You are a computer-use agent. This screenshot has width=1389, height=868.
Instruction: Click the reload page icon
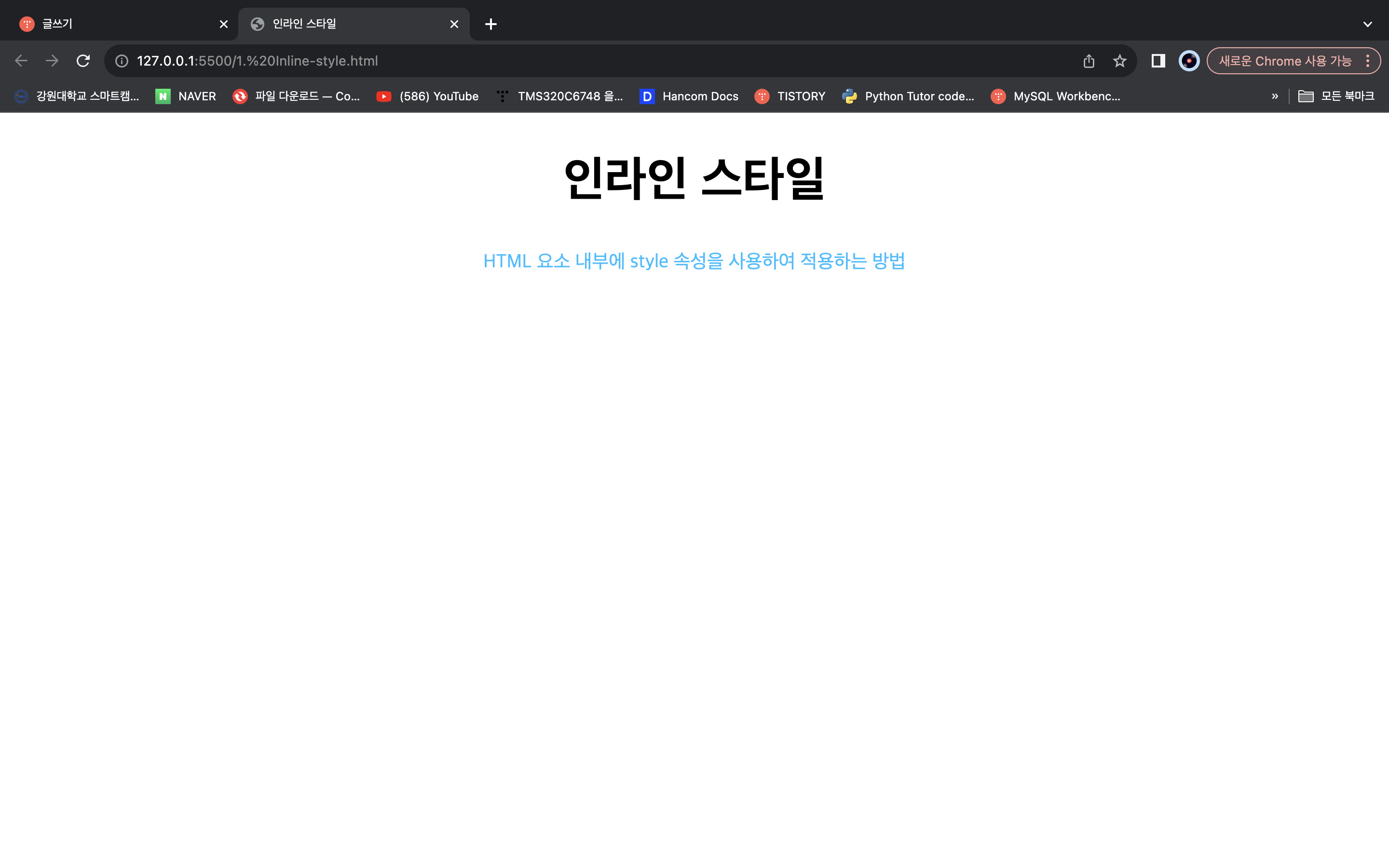tap(83, 61)
